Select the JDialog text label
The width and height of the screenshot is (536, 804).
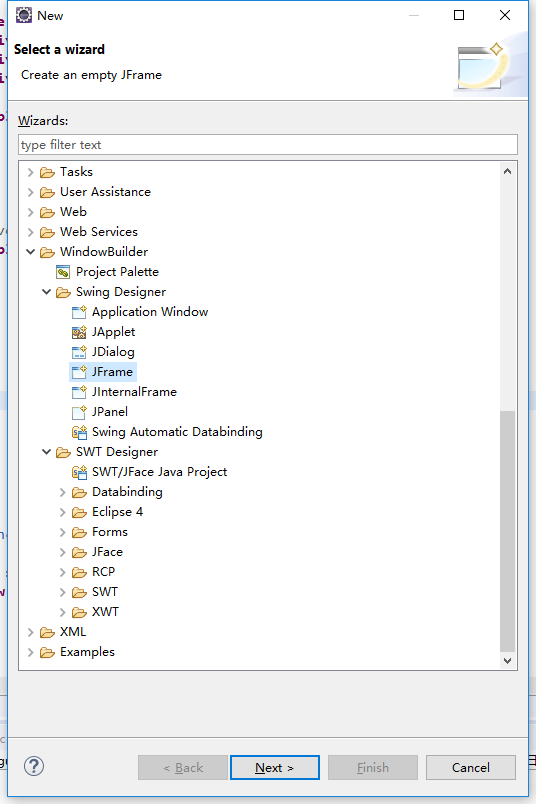point(113,352)
